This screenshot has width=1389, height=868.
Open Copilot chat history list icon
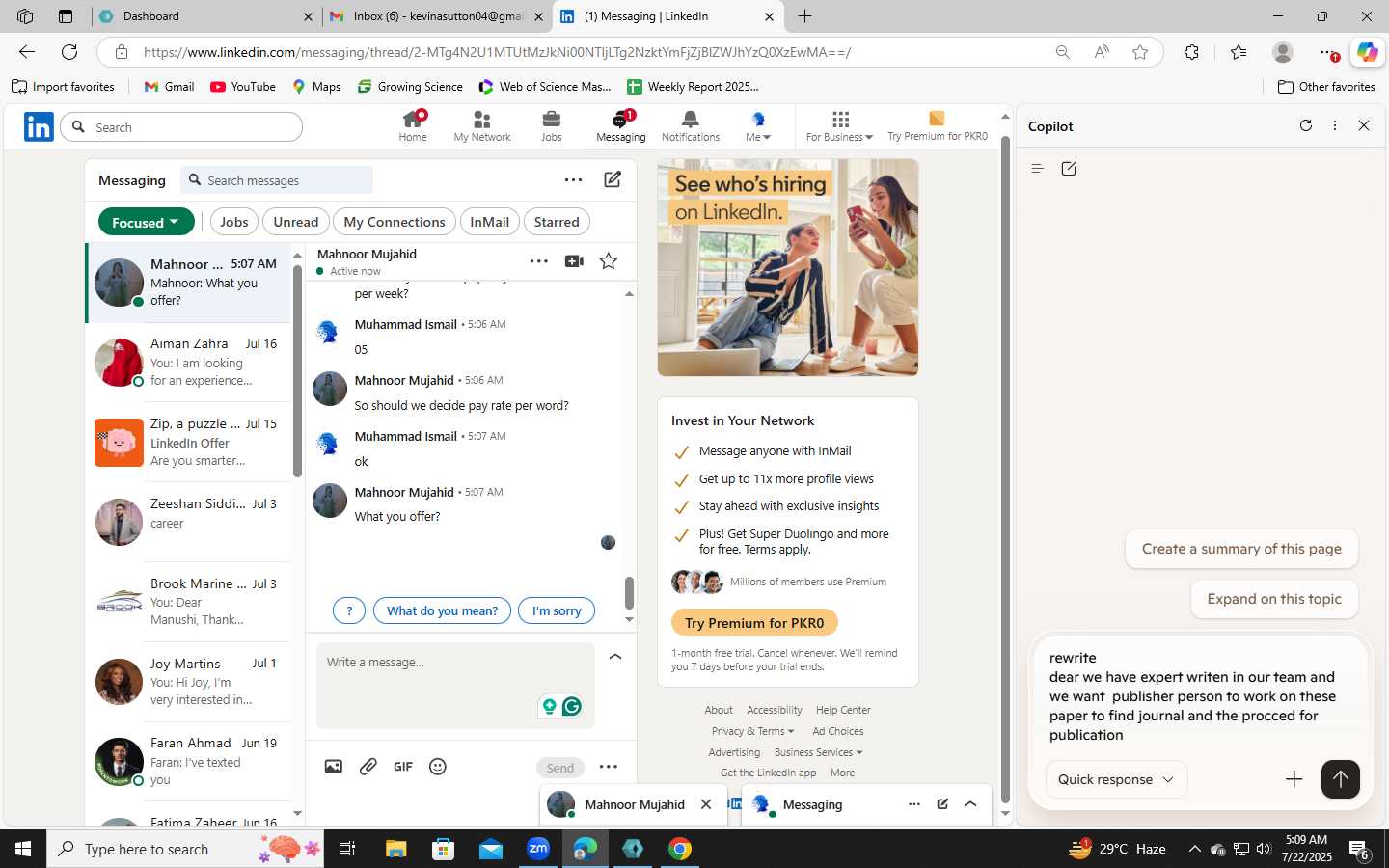1038,169
